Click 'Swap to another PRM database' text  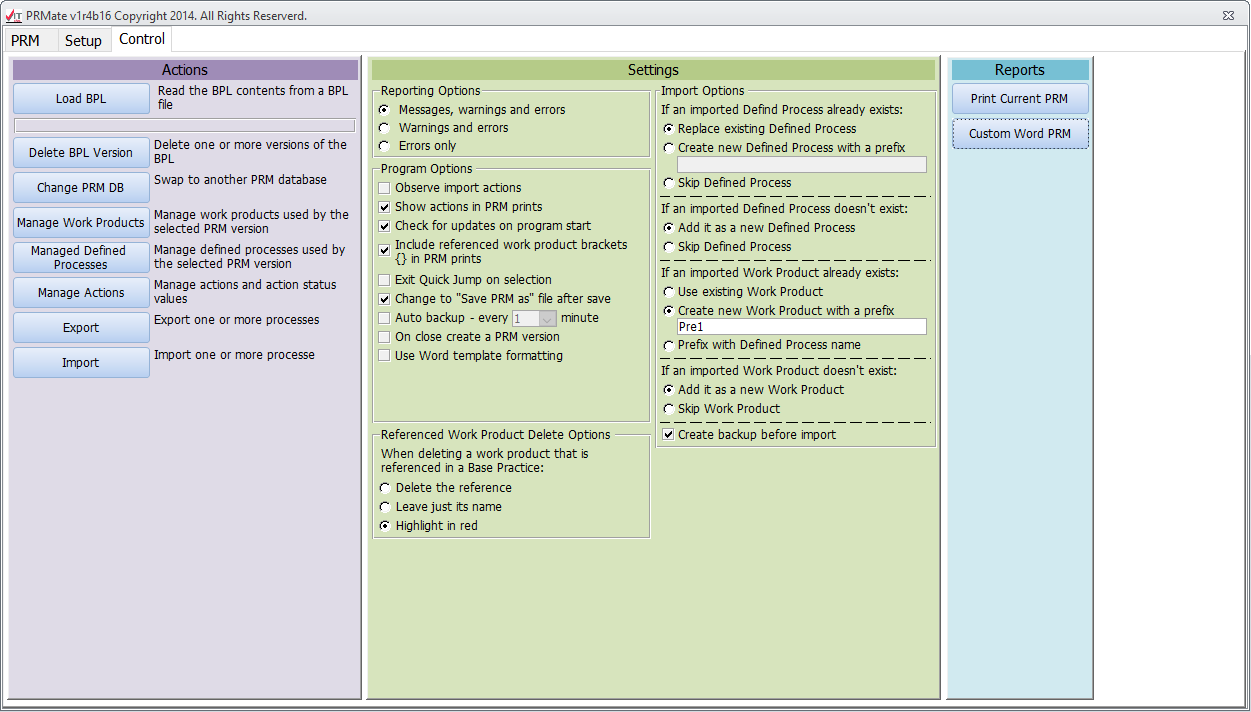(240, 180)
